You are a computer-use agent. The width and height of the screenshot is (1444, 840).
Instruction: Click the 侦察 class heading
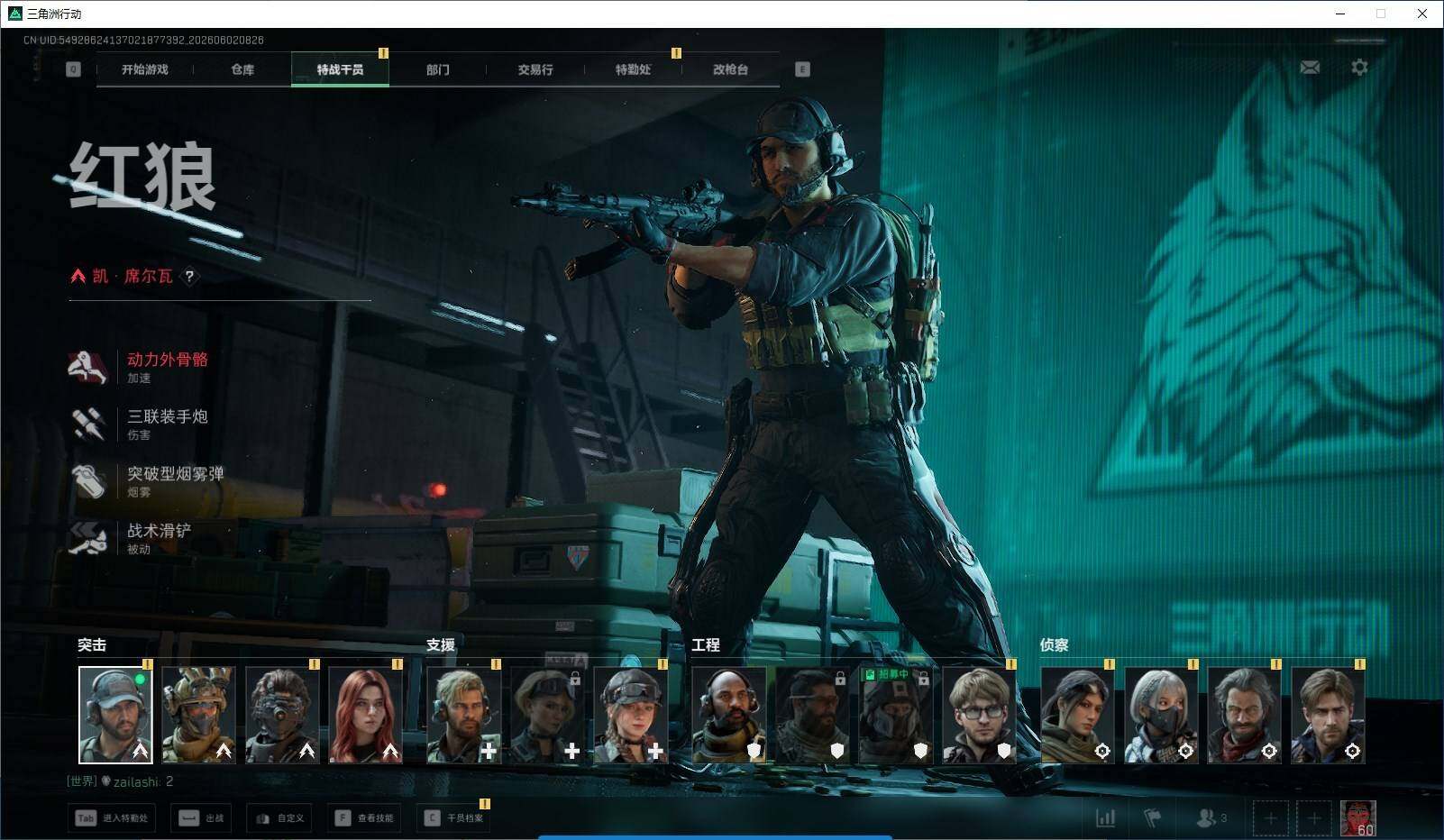pos(1055,645)
